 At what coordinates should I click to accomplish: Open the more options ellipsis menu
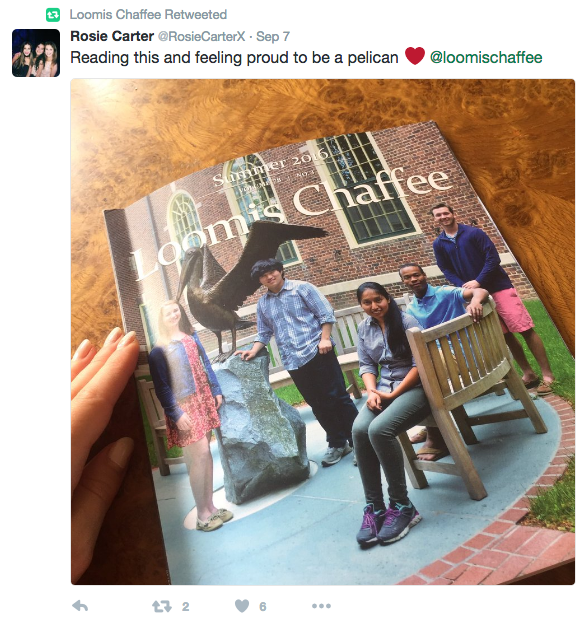click(x=321, y=606)
